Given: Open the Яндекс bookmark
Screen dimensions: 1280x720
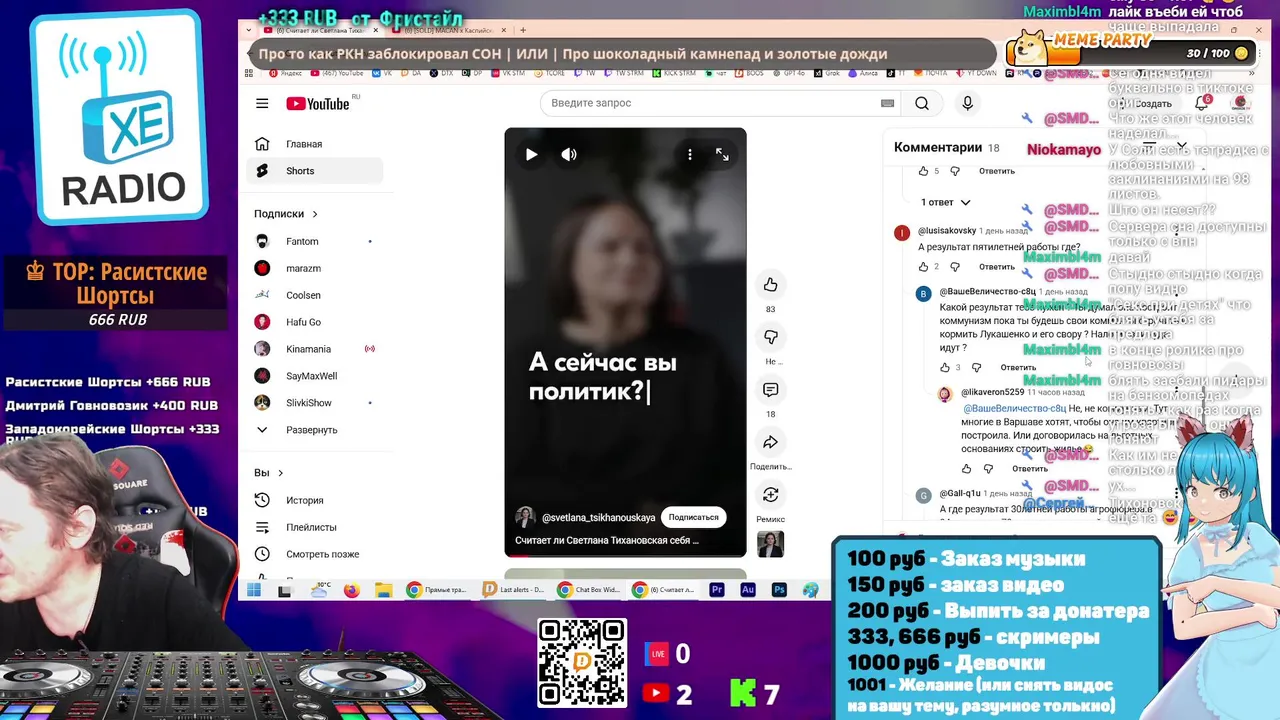Looking at the screenshot, I should [285, 73].
